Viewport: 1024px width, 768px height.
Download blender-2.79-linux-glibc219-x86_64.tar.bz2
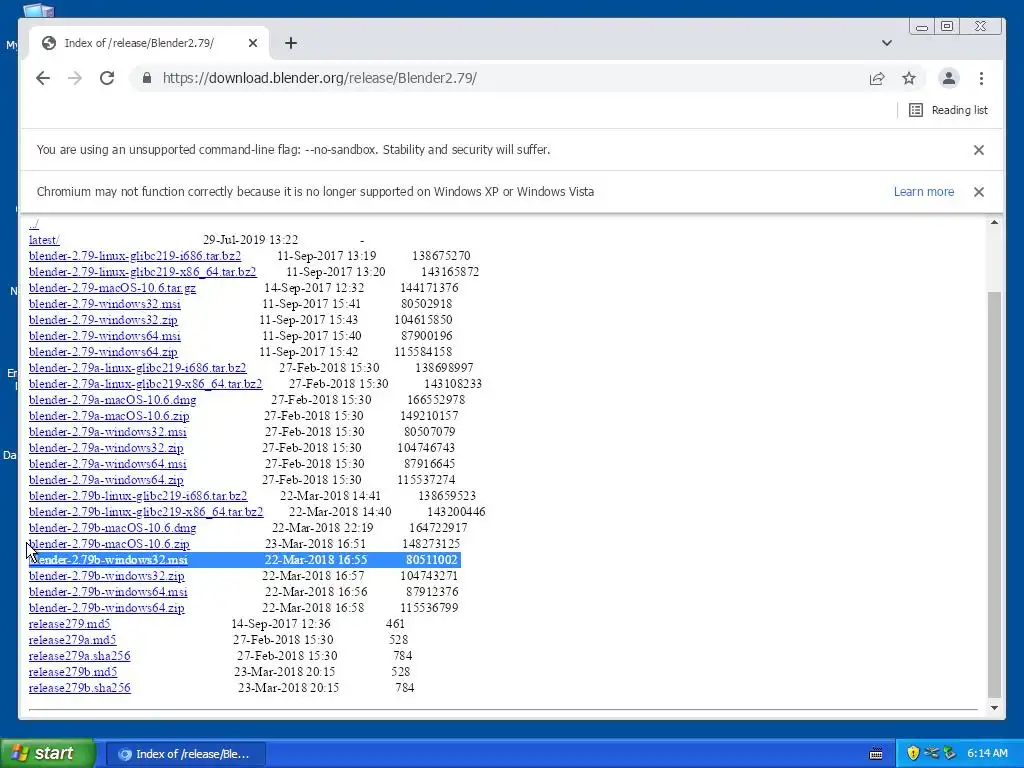pyautogui.click(x=142, y=272)
